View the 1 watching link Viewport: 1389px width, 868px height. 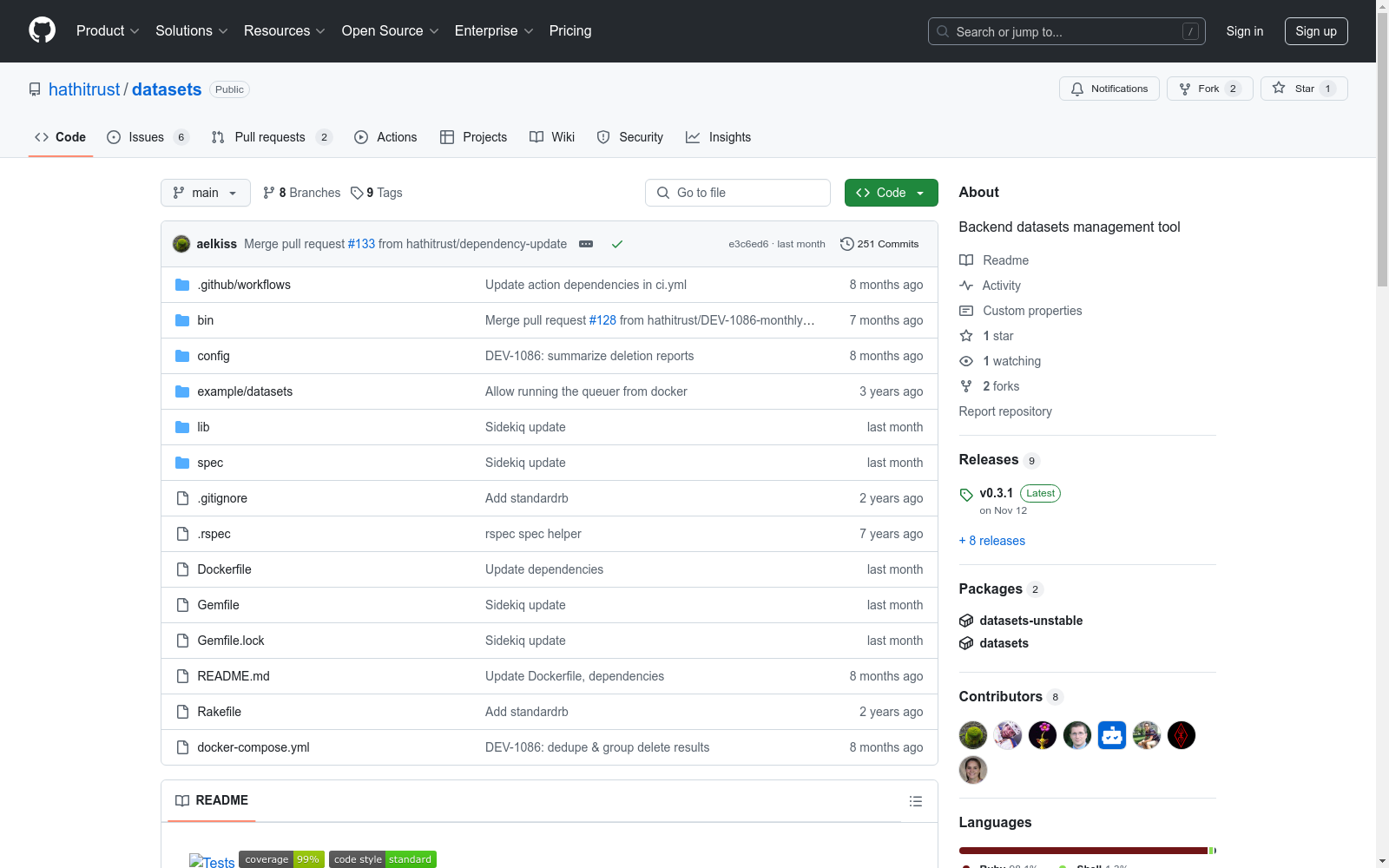(x=1000, y=361)
